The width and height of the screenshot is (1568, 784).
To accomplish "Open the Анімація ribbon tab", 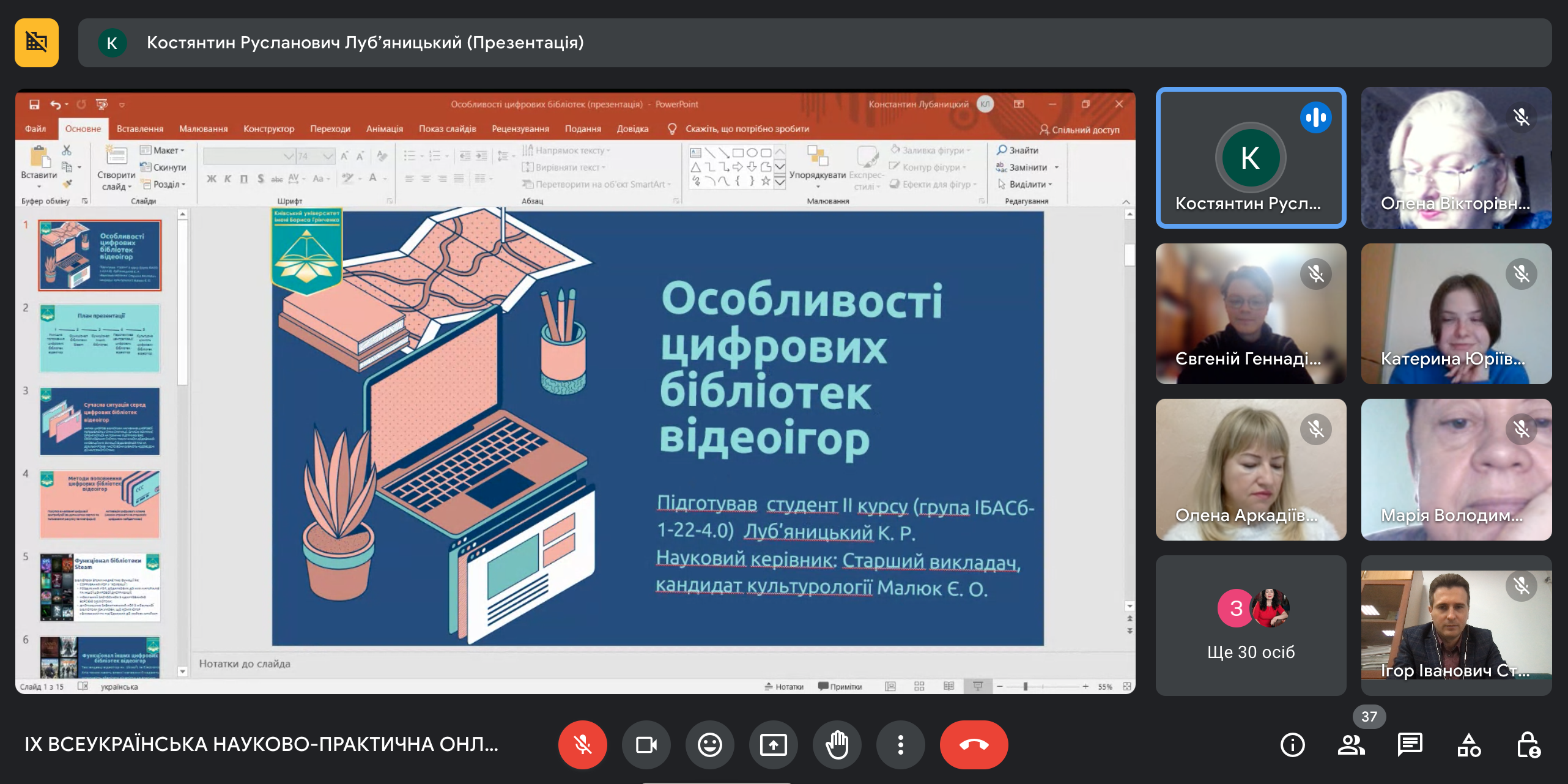I will click(x=384, y=129).
